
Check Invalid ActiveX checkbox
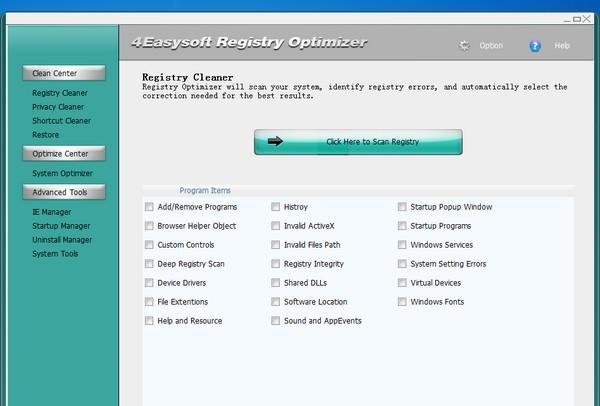(x=276, y=226)
